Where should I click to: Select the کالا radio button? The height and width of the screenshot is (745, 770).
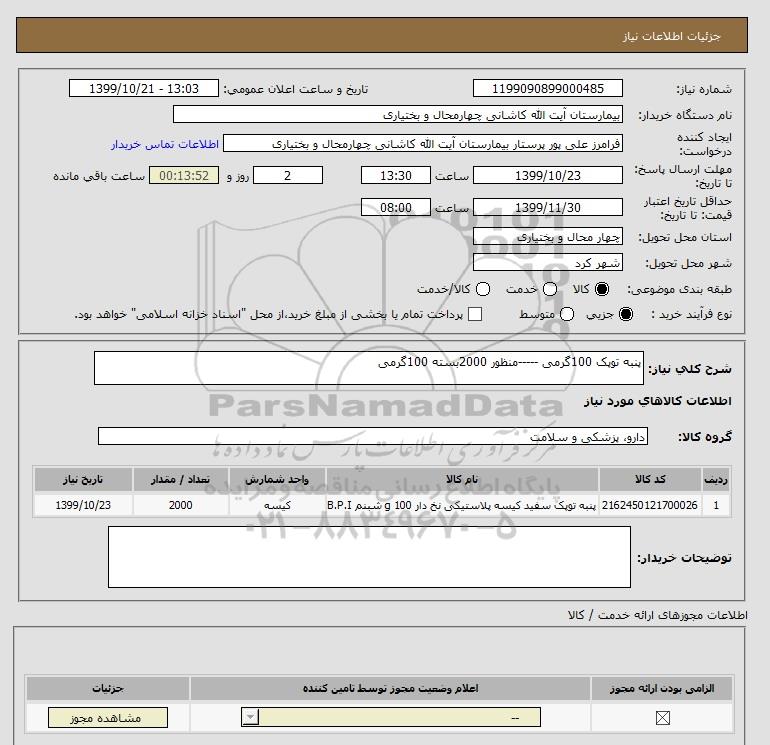point(602,289)
